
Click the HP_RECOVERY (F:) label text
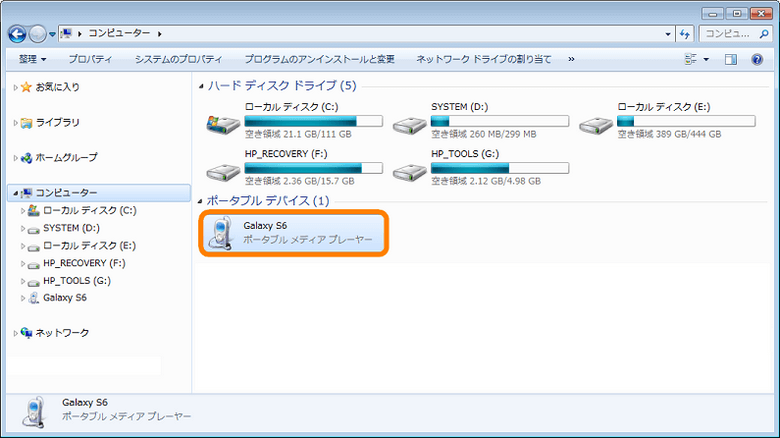(x=286, y=154)
